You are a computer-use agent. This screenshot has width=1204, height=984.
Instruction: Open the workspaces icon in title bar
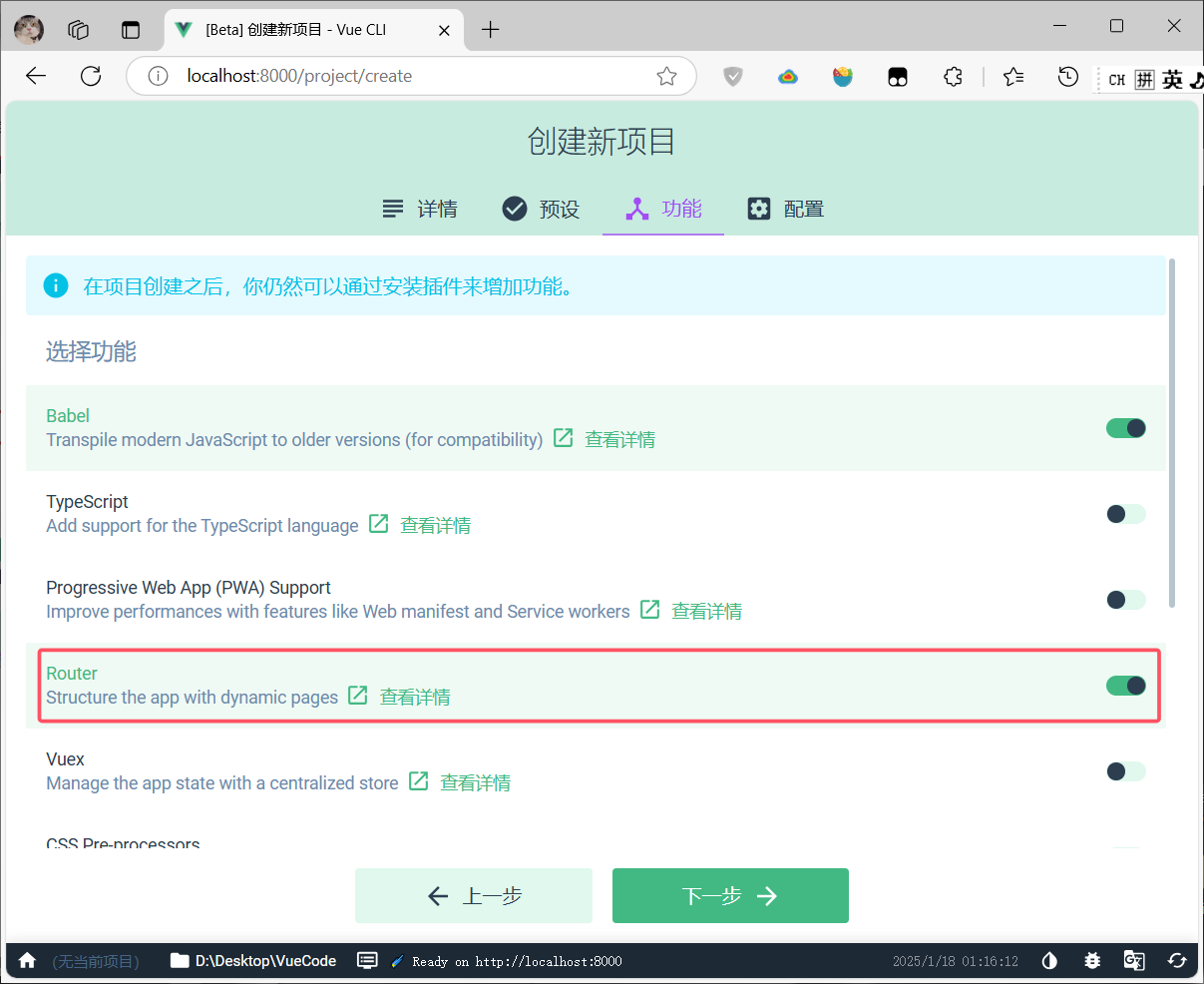tap(79, 29)
